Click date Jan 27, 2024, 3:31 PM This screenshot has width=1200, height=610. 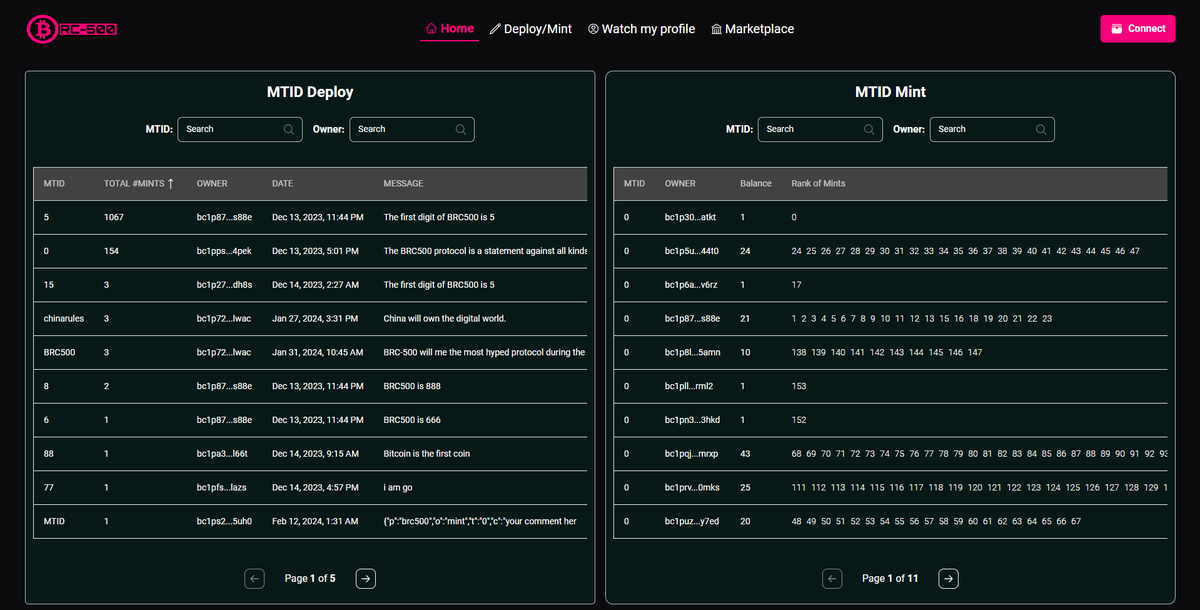[315, 319]
